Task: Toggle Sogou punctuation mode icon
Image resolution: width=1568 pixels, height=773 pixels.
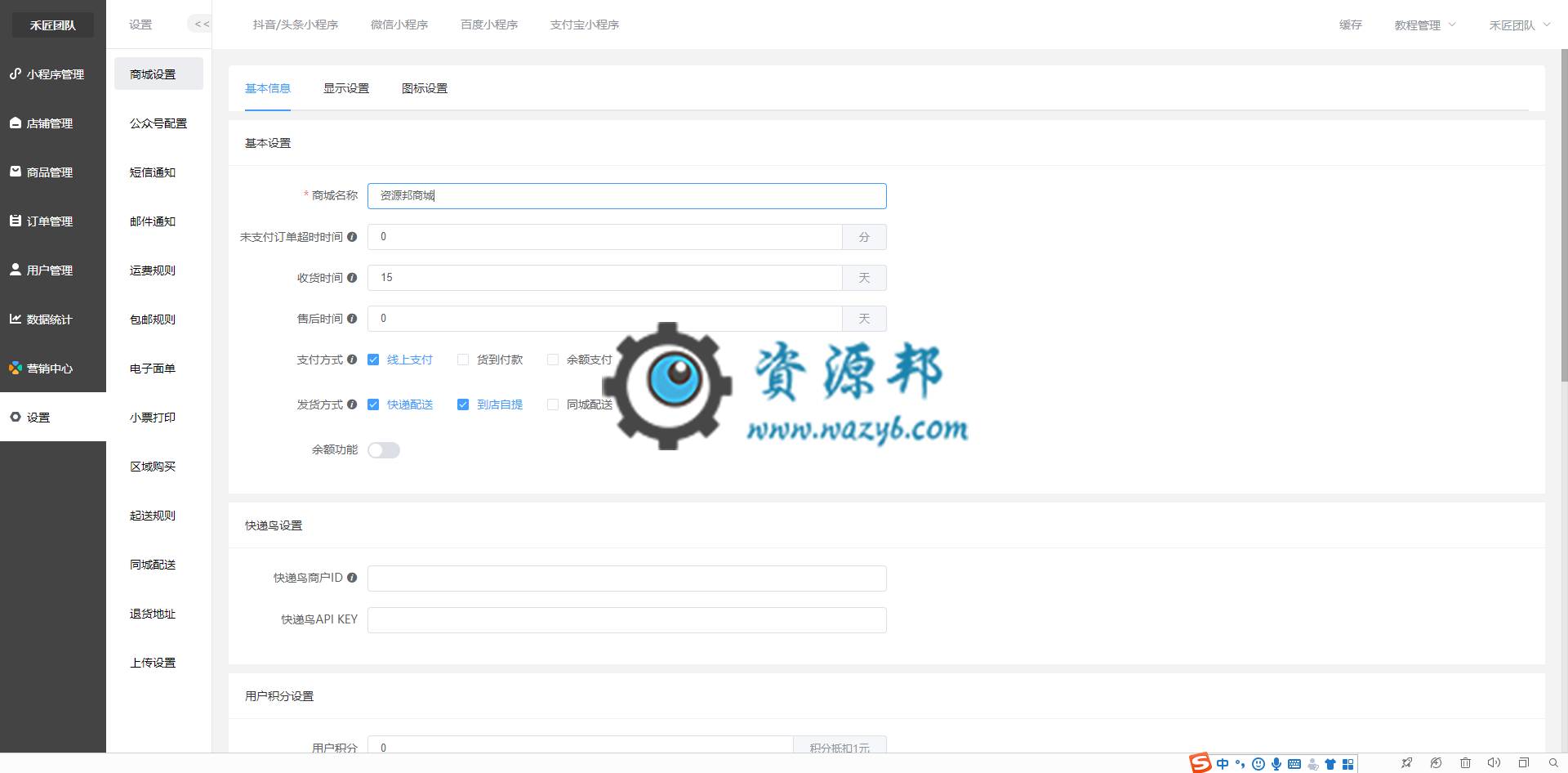Action: click(1241, 764)
